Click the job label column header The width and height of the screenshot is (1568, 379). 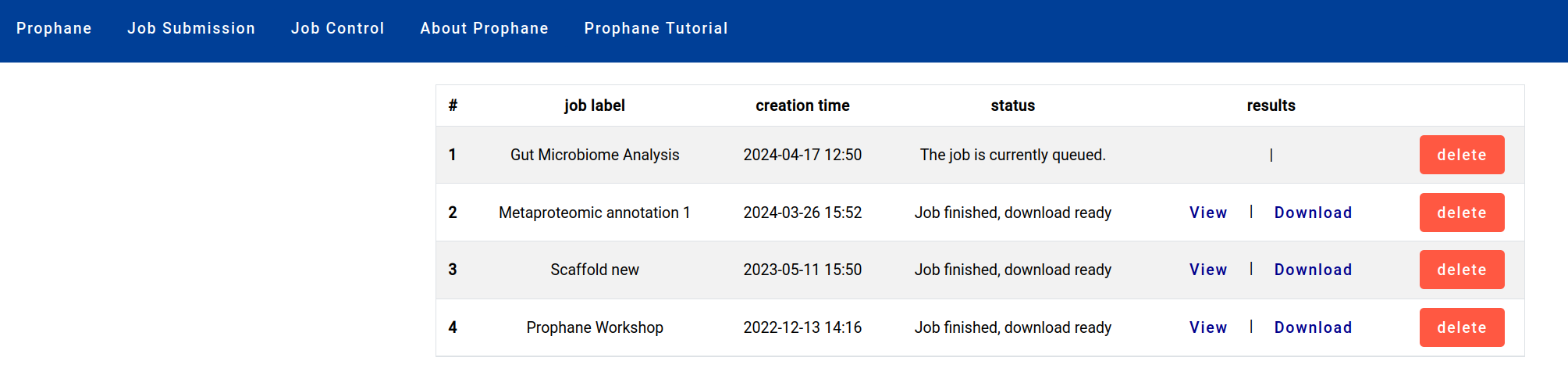[594, 105]
